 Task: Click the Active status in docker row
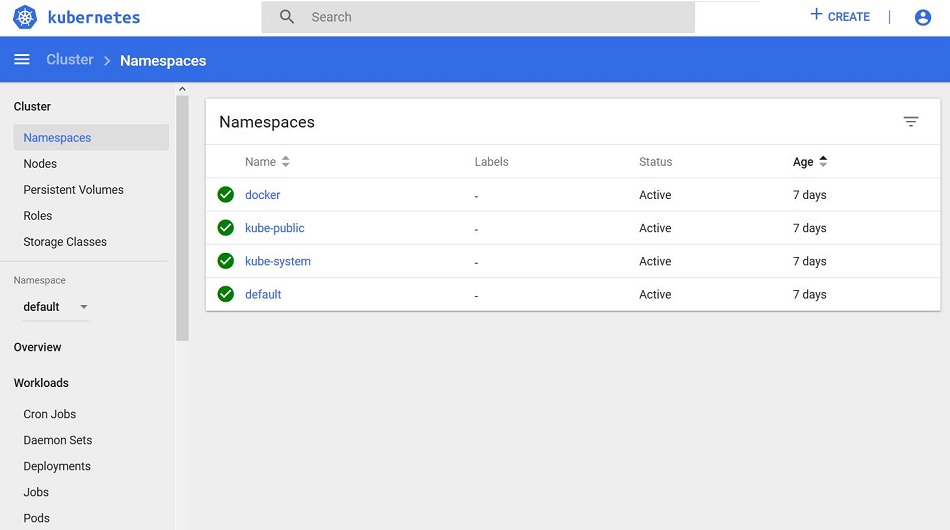tap(655, 195)
